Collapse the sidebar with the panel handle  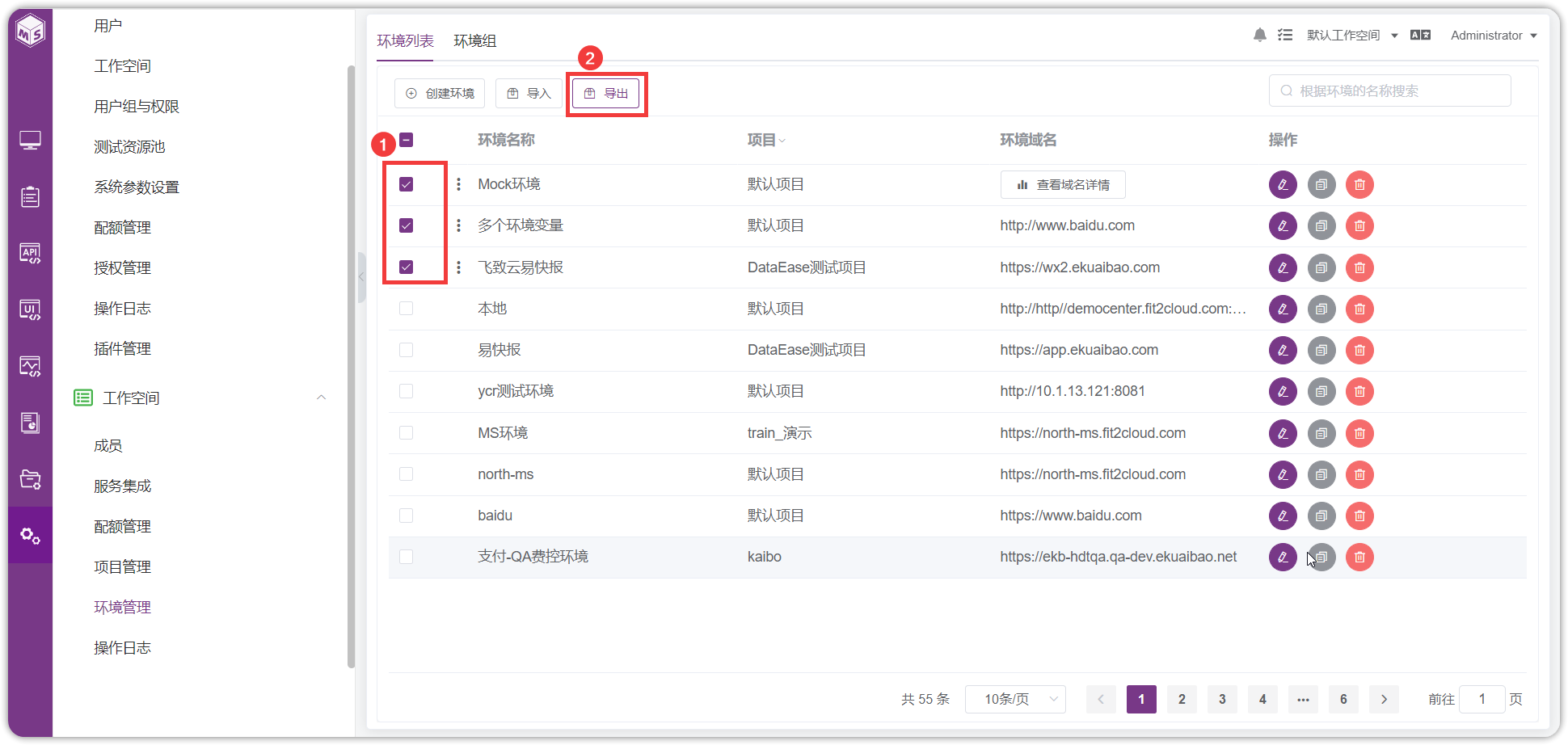point(361,277)
